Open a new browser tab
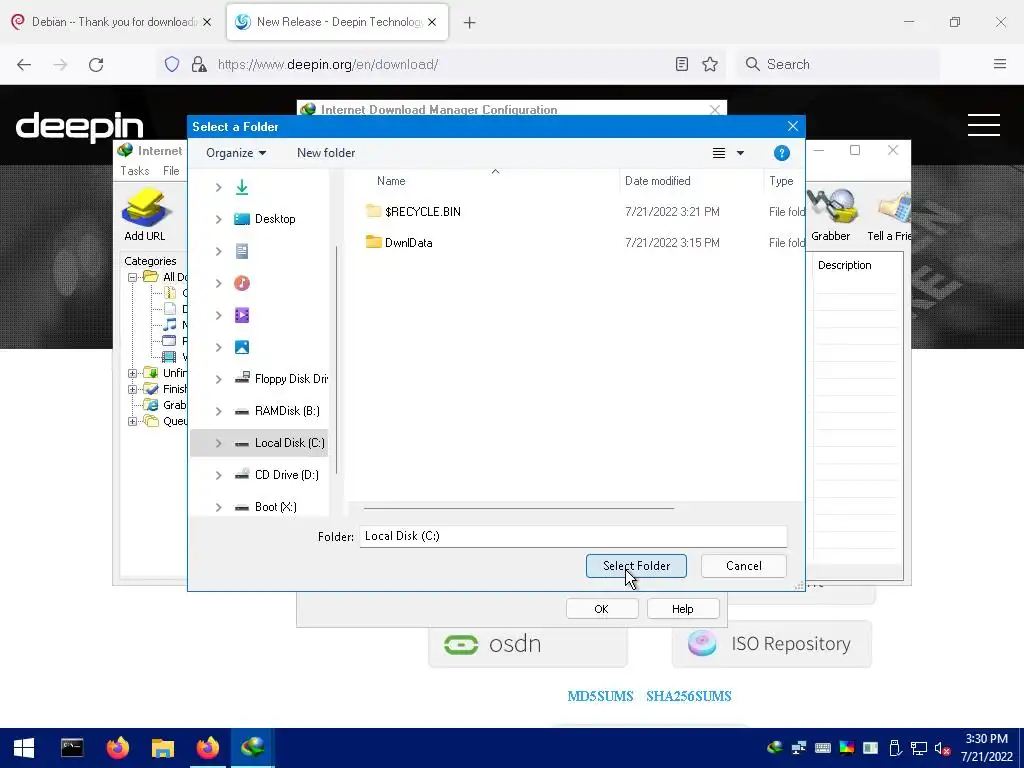The width and height of the screenshot is (1024, 768). [x=470, y=23]
